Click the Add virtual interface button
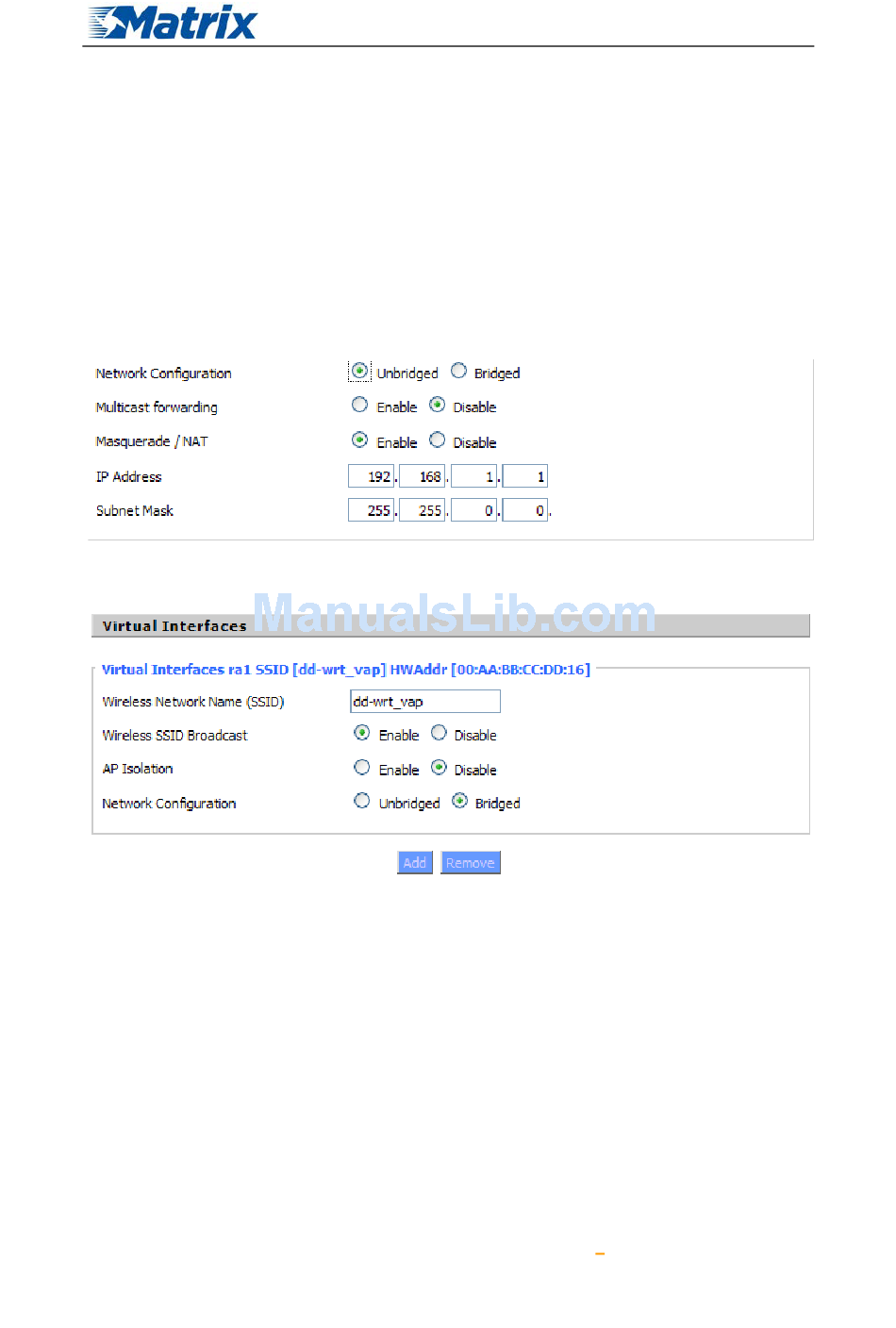The width and height of the screenshot is (896, 1328). pyautogui.click(x=415, y=863)
